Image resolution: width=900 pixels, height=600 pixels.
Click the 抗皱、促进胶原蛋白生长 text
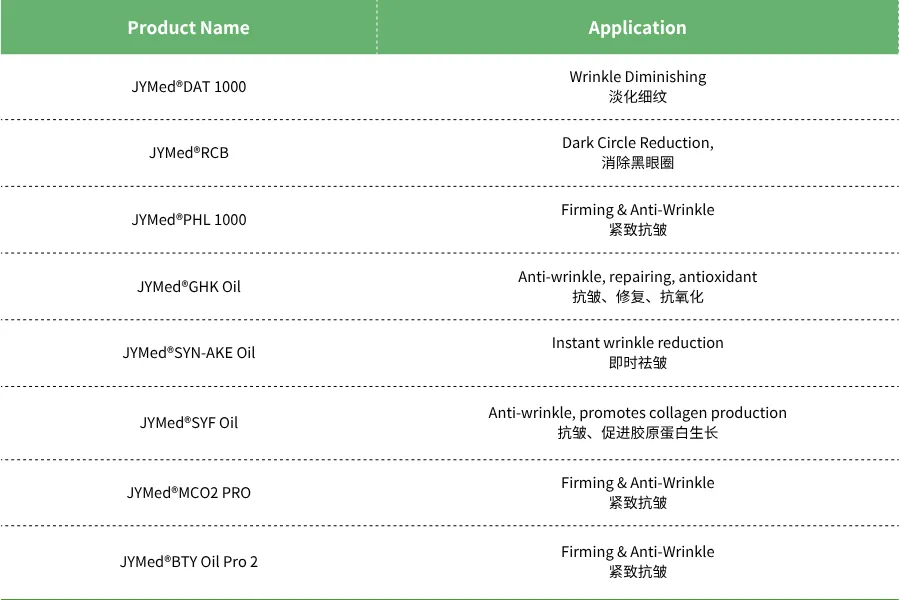pos(638,433)
